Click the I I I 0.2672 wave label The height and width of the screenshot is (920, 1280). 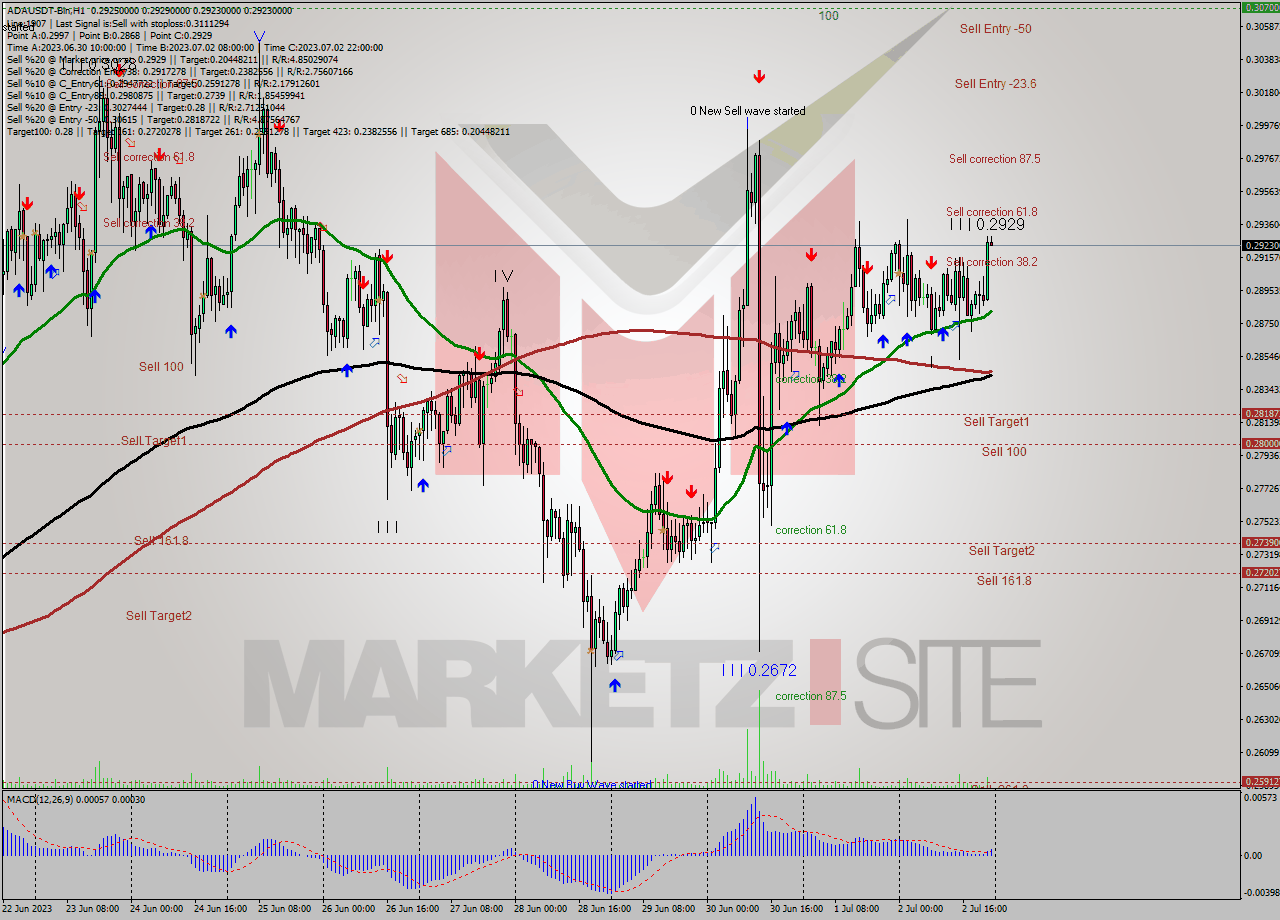(759, 671)
